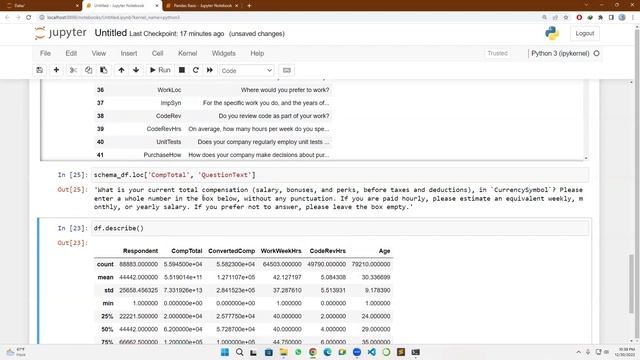The height and width of the screenshot is (360, 640).
Task: Open the Windows Start menu
Action: [x=225, y=352]
